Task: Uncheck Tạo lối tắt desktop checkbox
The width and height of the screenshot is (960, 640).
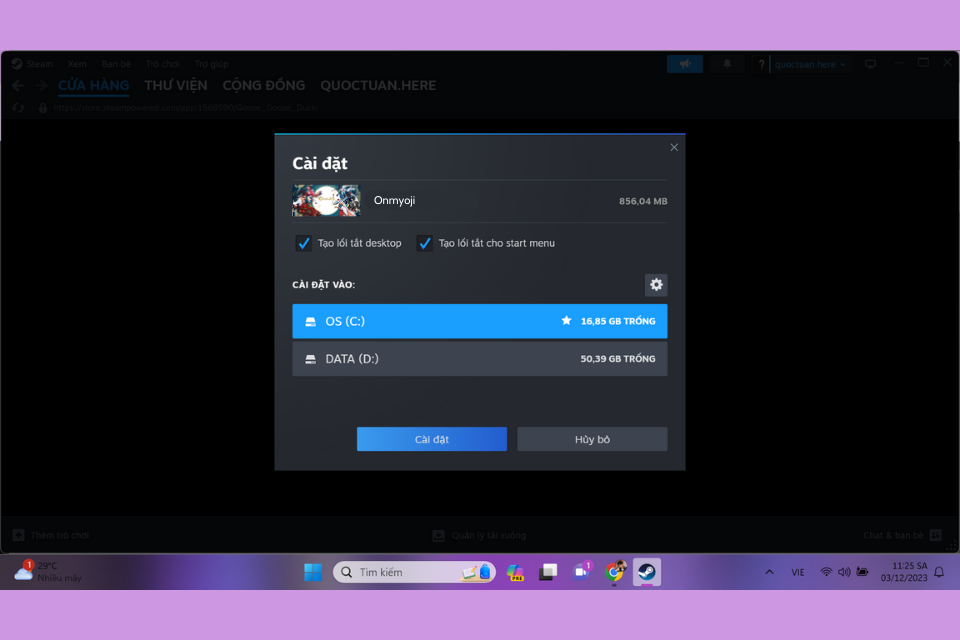Action: click(304, 243)
